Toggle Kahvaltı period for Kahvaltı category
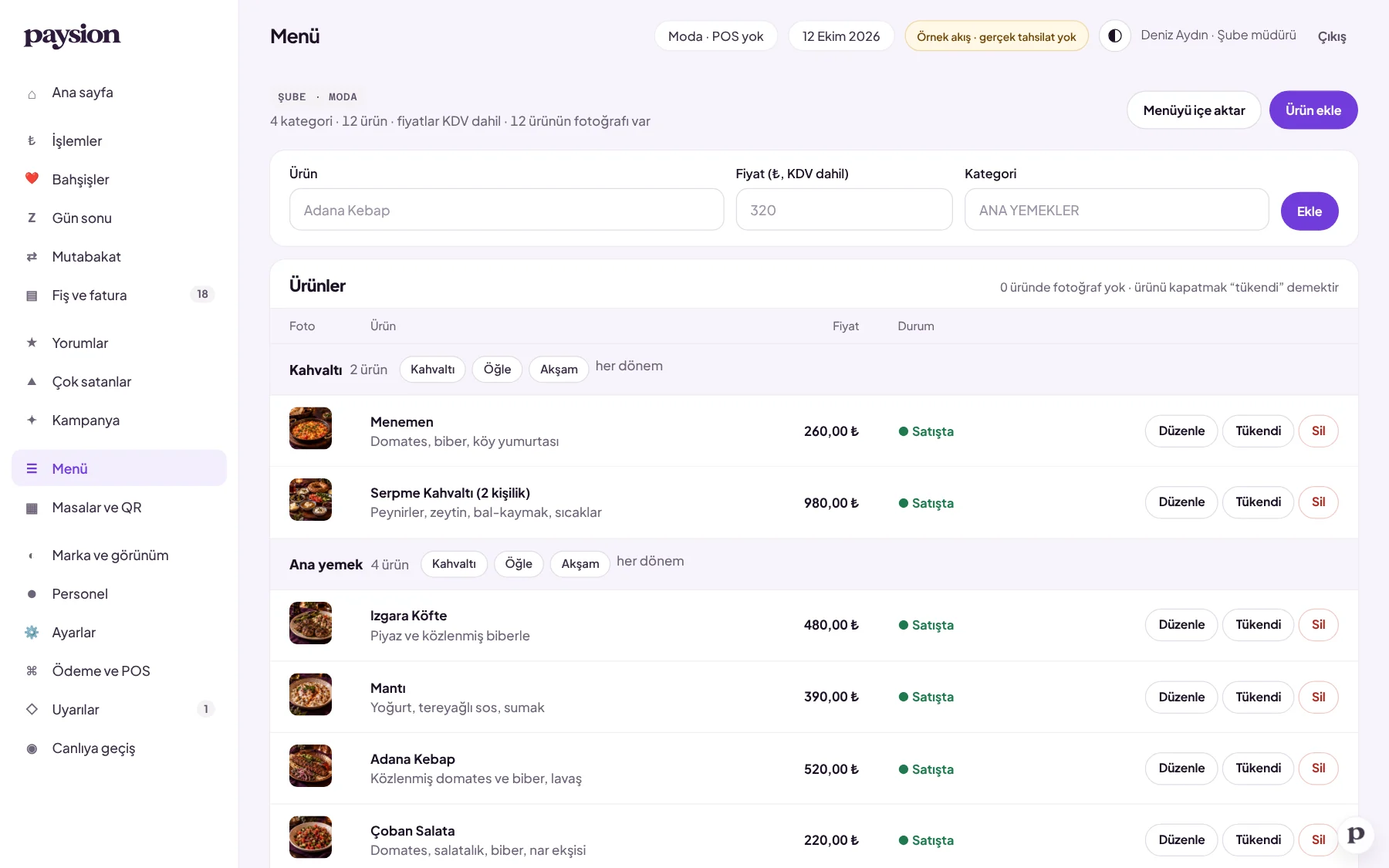Viewport: 1389px width, 868px height. pyautogui.click(x=432, y=370)
